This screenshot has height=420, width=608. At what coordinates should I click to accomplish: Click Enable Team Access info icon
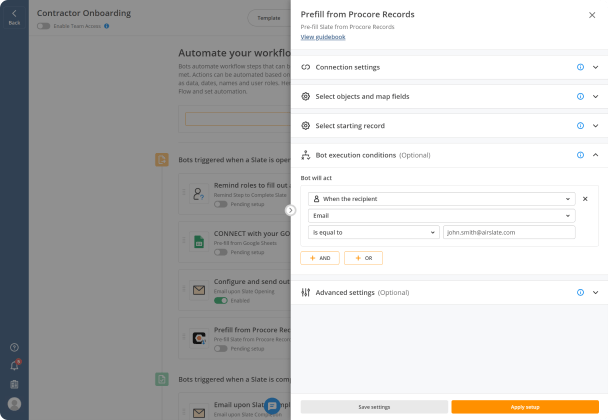pos(107,26)
